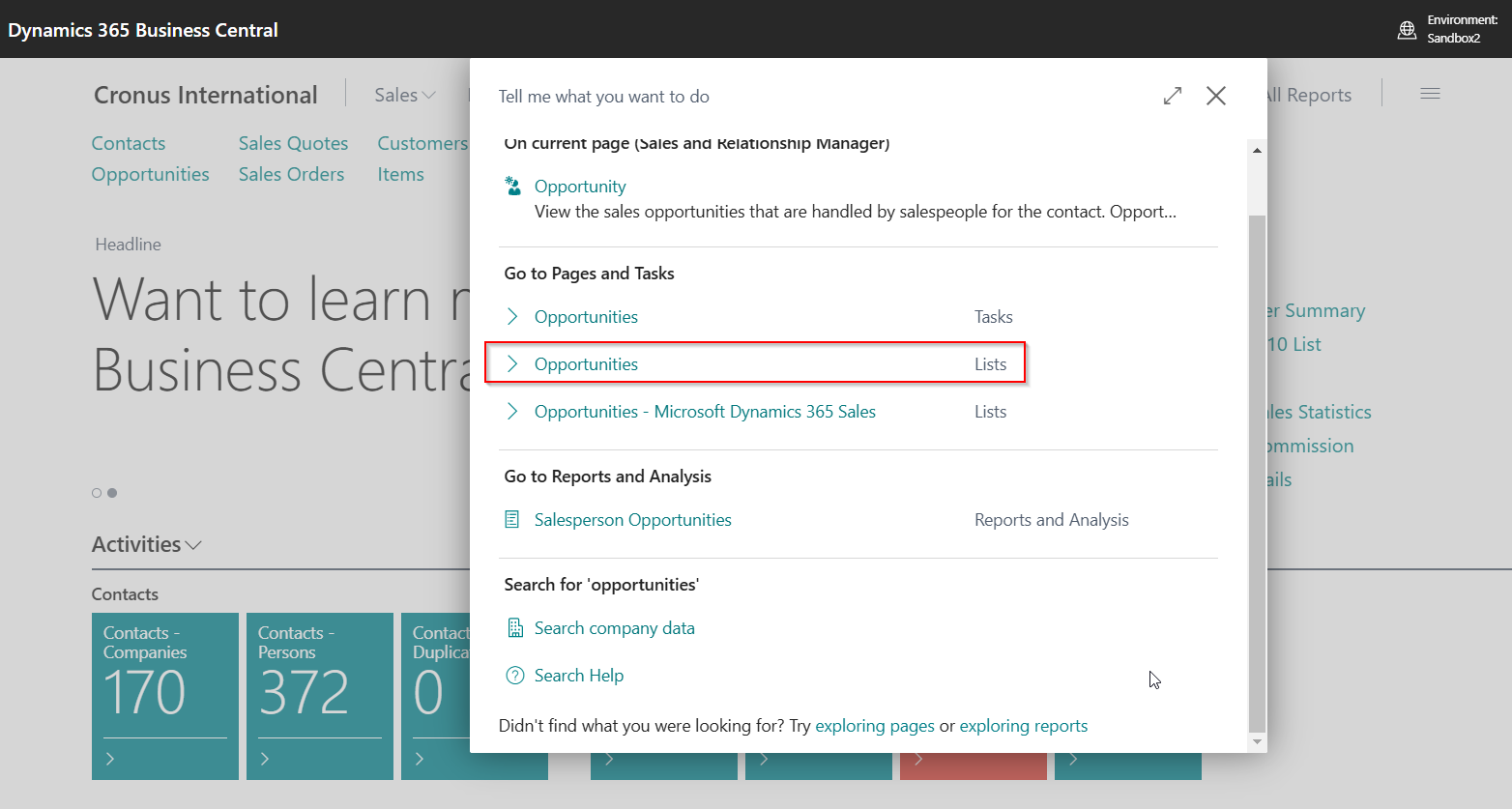Image resolution: width=1512 pixels, height=809 pixels.
Task: Click the exploring pages link
Action: [875, 726]
